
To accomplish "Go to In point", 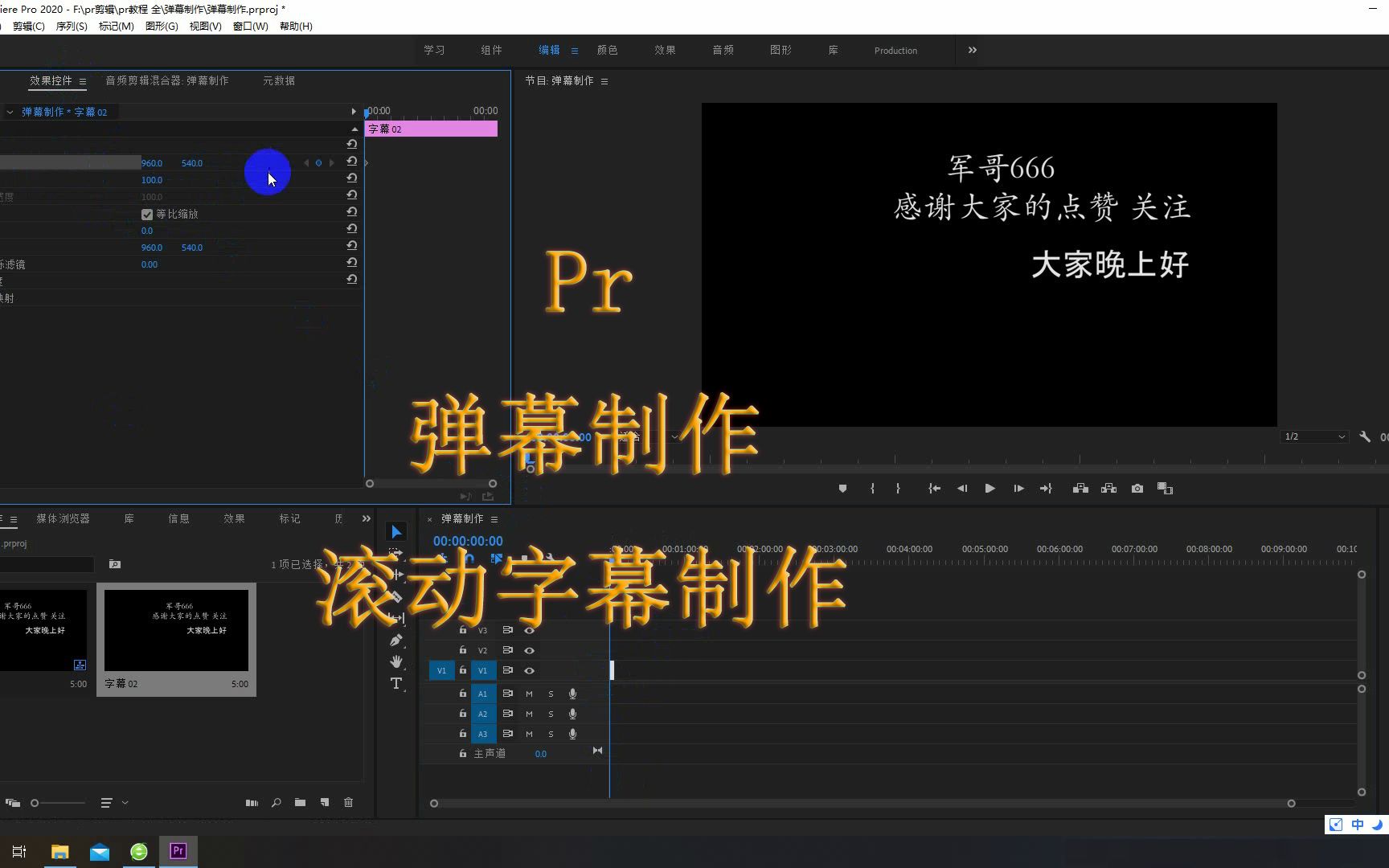I will click(x=934, y=489).
